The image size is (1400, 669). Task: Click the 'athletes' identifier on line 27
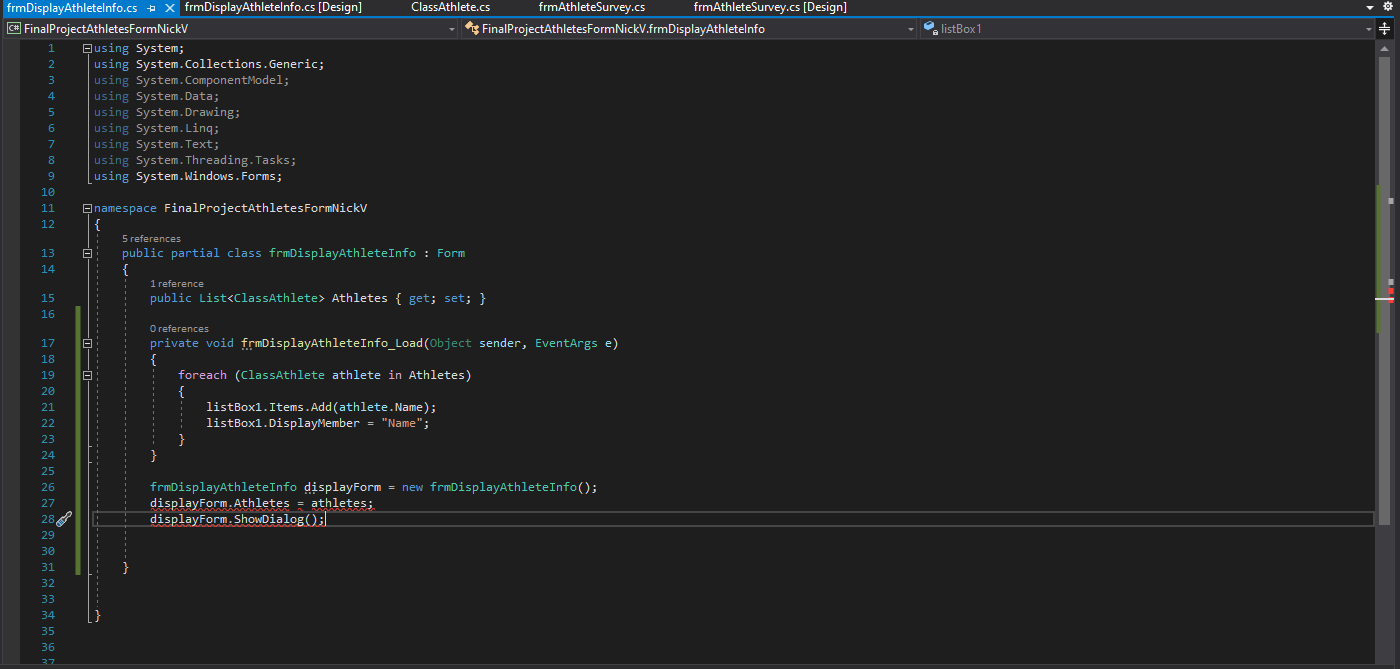click(339, 503)
